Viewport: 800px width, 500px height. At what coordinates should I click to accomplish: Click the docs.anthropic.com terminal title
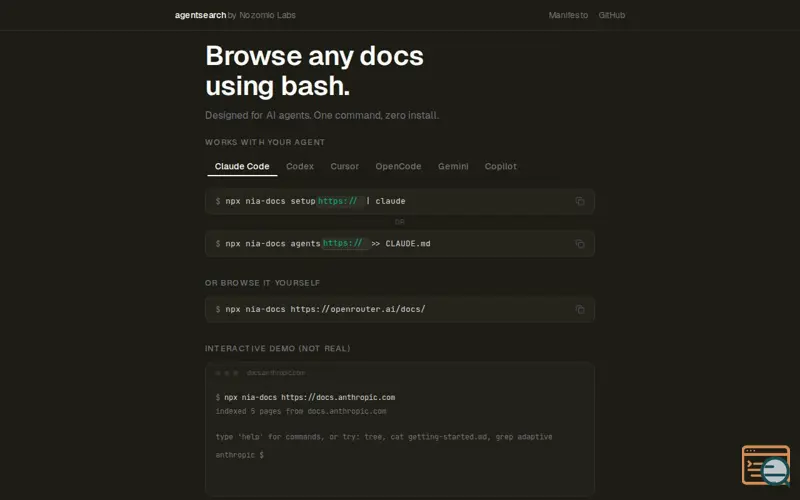coord(276,373)
